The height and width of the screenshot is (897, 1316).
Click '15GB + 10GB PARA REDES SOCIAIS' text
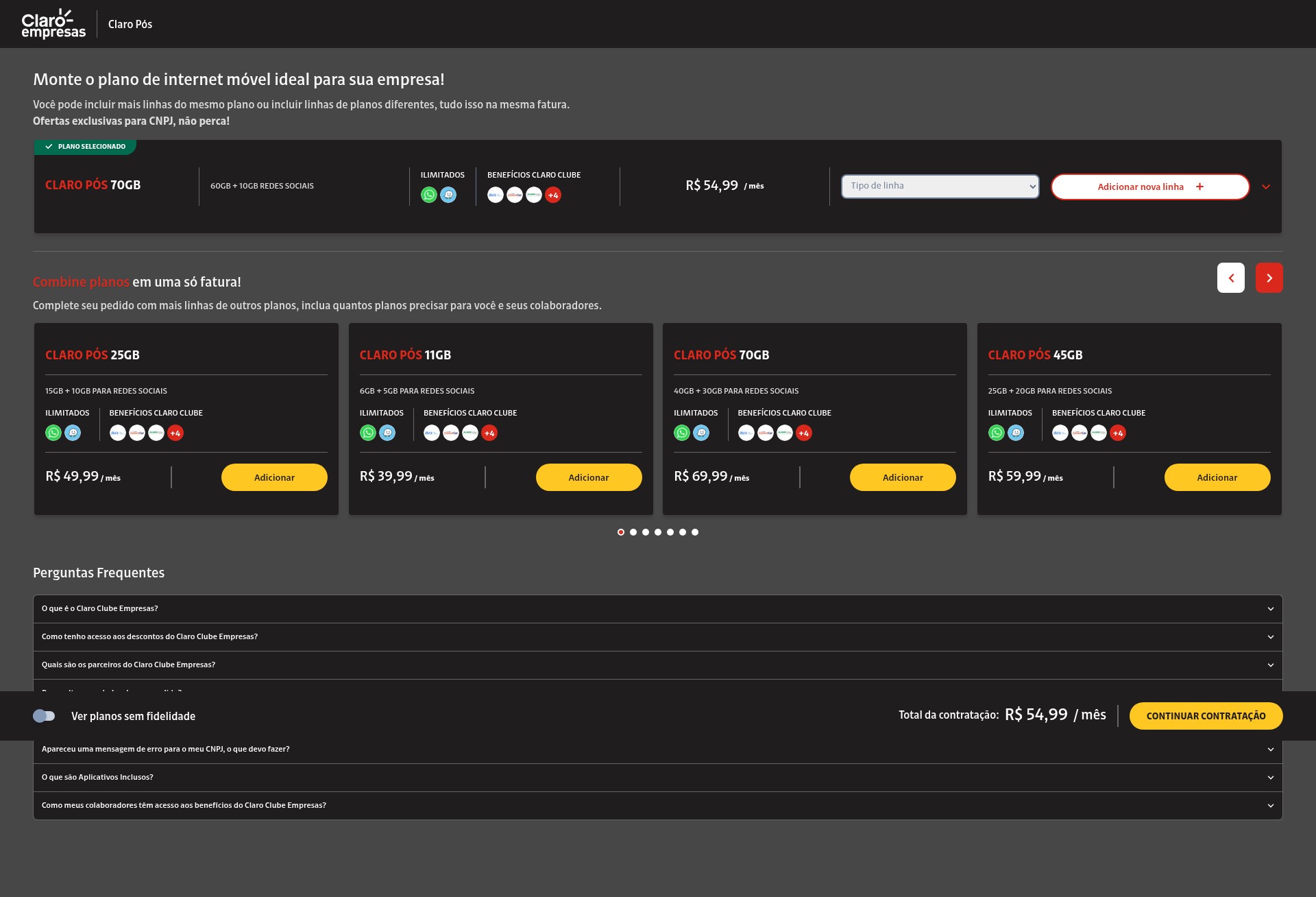[106, 391]
